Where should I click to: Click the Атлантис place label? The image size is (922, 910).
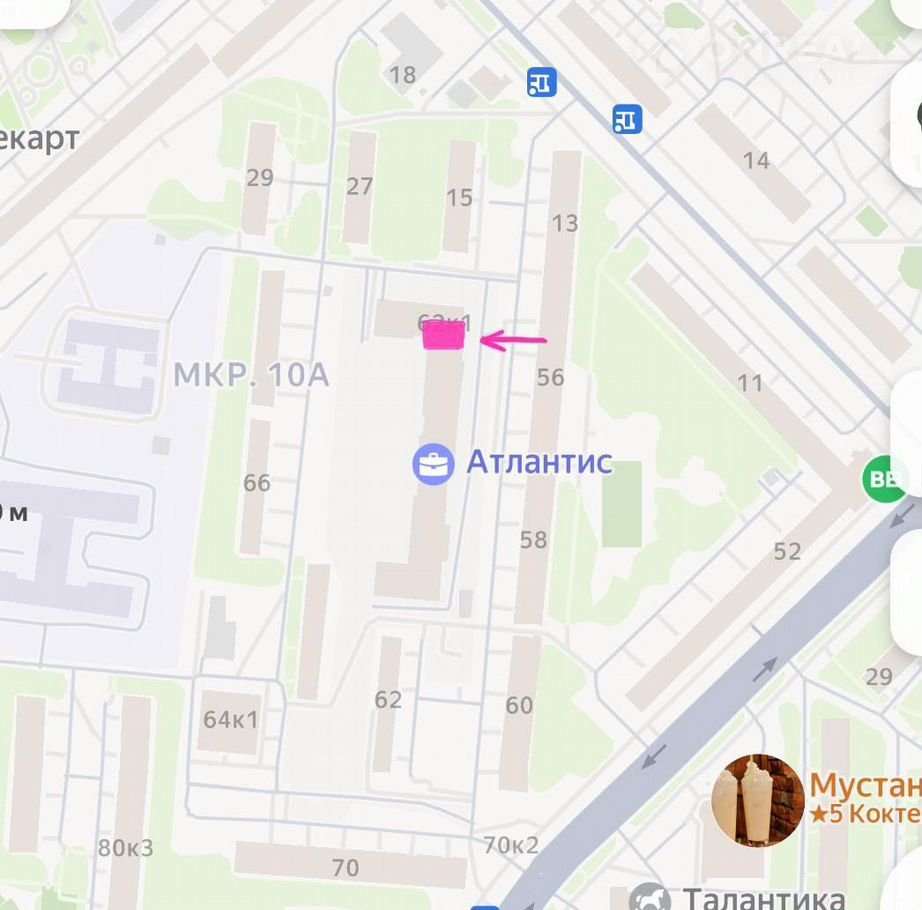click(x=539, y=462)
